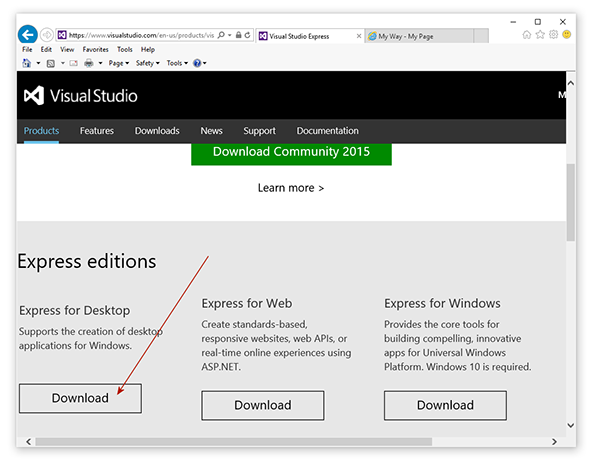This screenshot has height=466, width=595.
Task: Click the RSS feeds icon in the command bar
Action: point(50,63)
